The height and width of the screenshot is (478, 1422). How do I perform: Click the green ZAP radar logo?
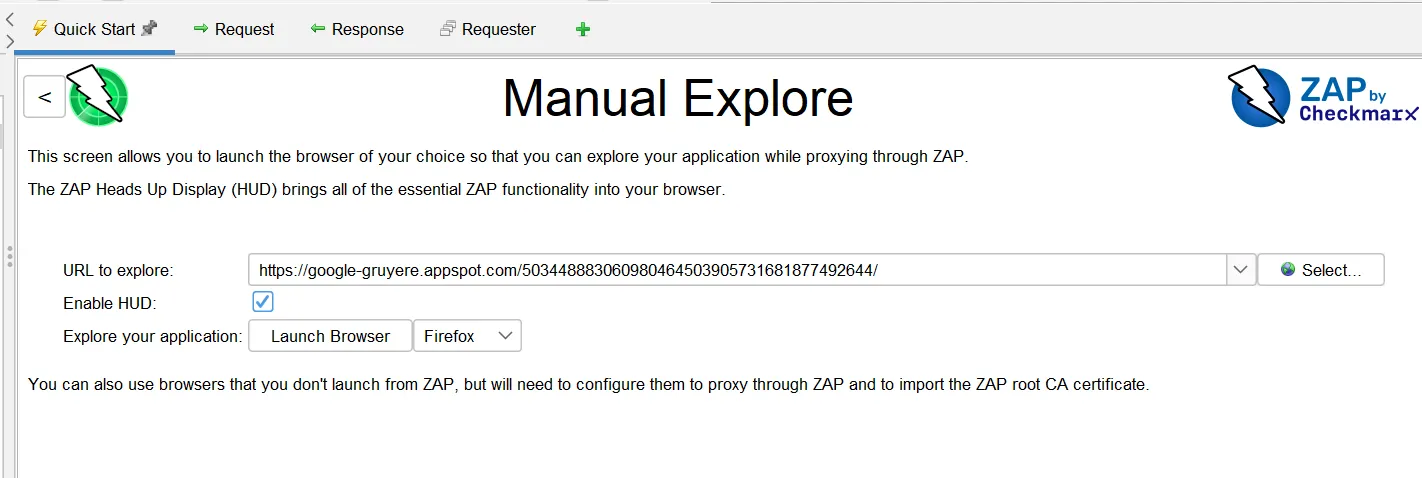click(98, 96)
